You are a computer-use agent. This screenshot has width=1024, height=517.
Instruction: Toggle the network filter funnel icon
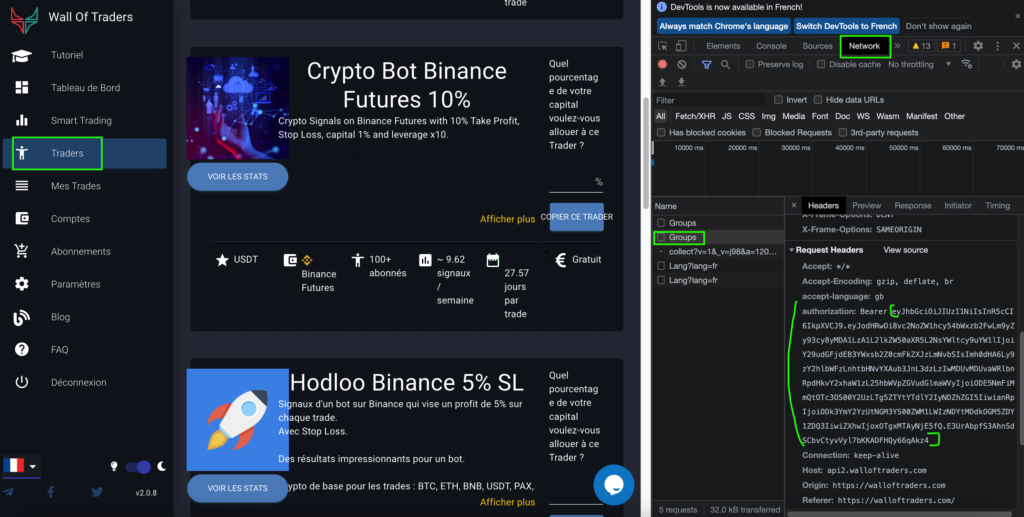[x=707, y=65]
